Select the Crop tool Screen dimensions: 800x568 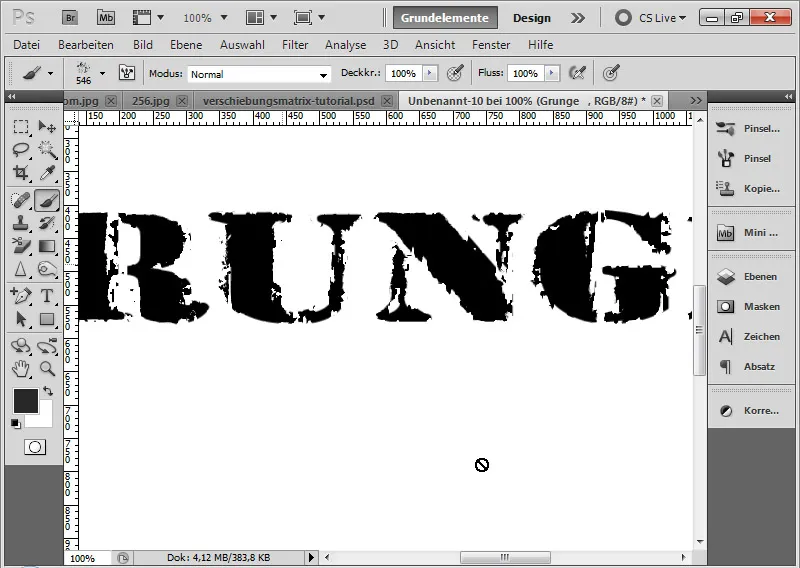[x=21, y=173]
